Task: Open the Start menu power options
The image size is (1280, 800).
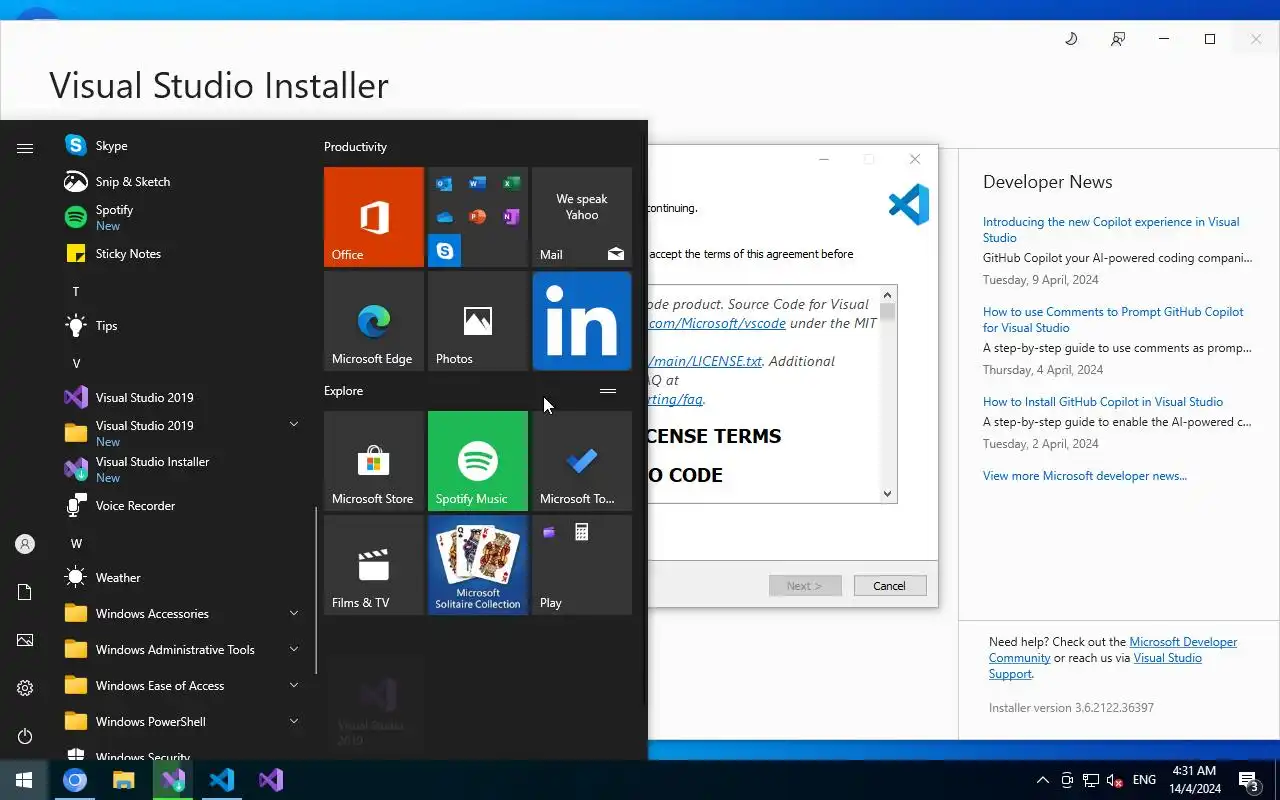Action: [x=25, y=736]
